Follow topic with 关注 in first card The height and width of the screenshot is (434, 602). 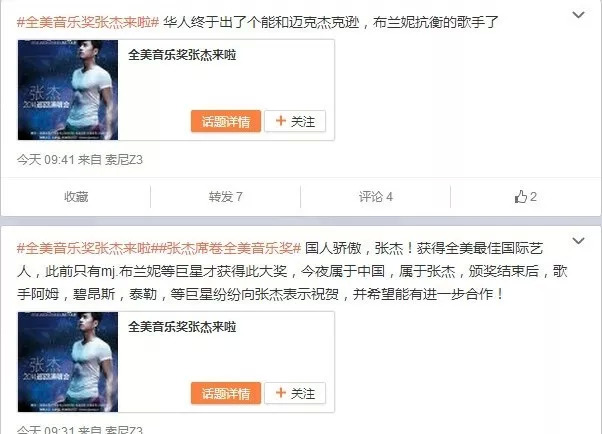(x=295, y=121)
